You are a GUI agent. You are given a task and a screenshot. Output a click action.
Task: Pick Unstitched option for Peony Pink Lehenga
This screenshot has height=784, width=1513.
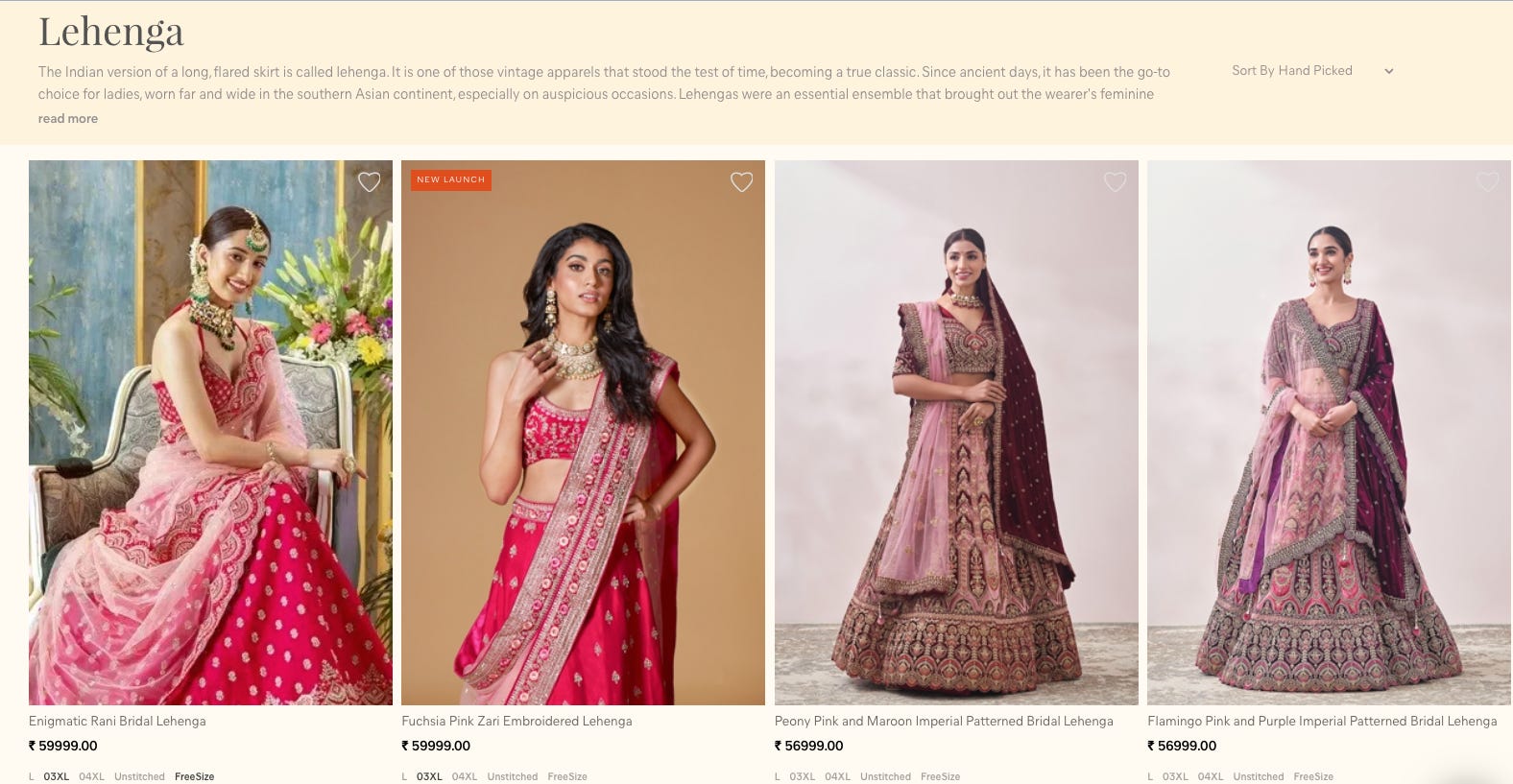(x=885, y=776)
